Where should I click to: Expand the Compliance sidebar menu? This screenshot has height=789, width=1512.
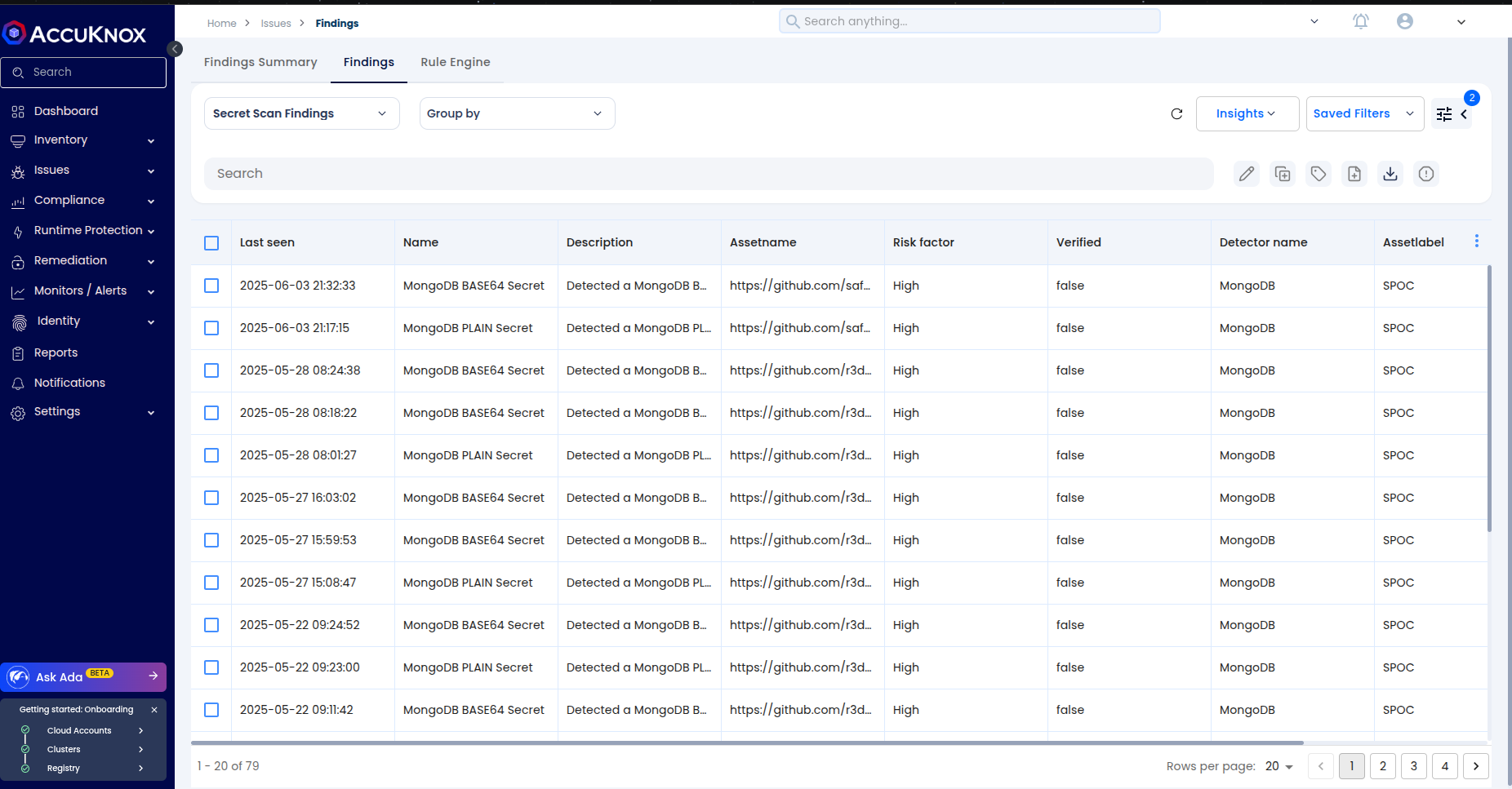click(x=83, y=201)
